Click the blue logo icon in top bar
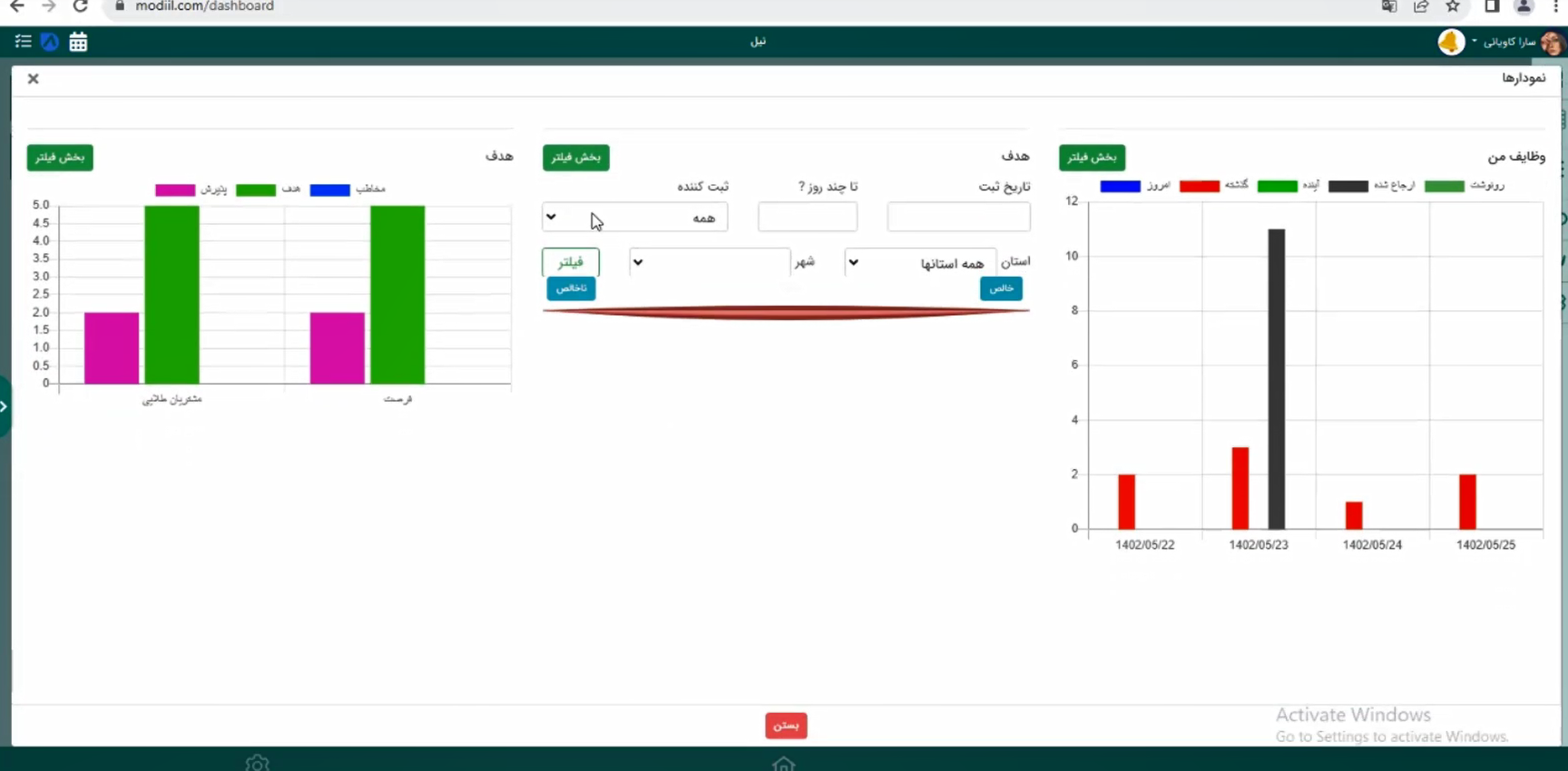The width and height of the screenshot is (1568, 771). click(50, 42)
